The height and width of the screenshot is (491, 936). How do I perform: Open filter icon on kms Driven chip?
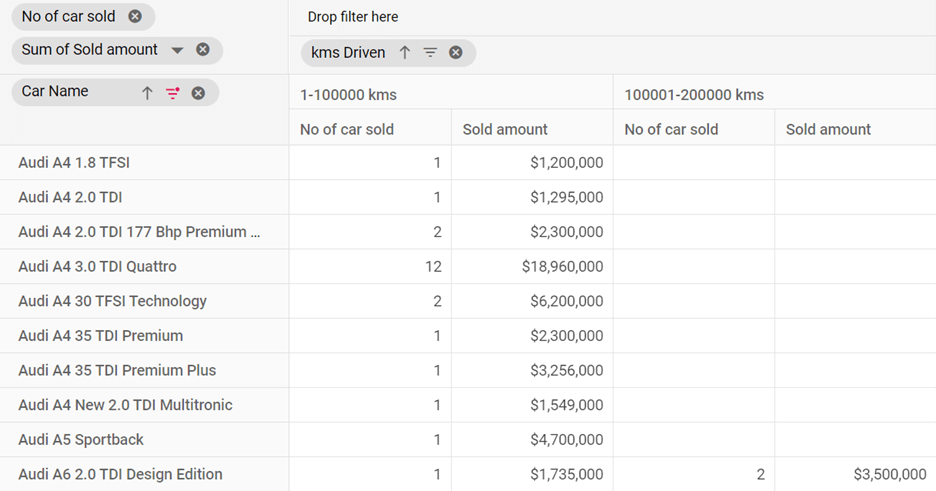[x=430, y=53]
